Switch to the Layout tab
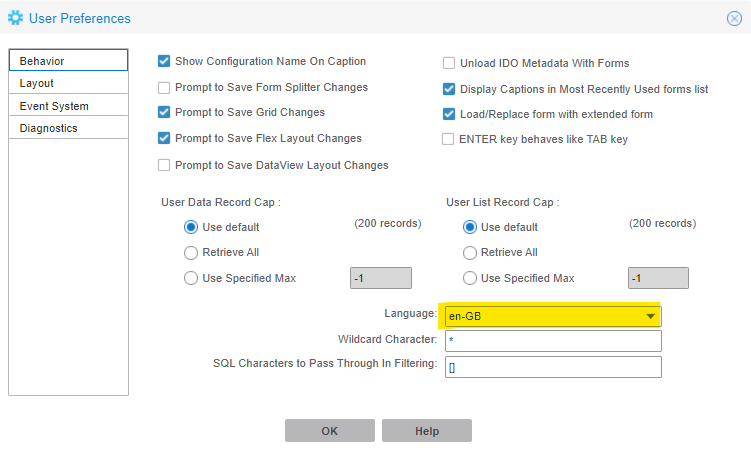This screenshot has width=751, height=456. 68,83
